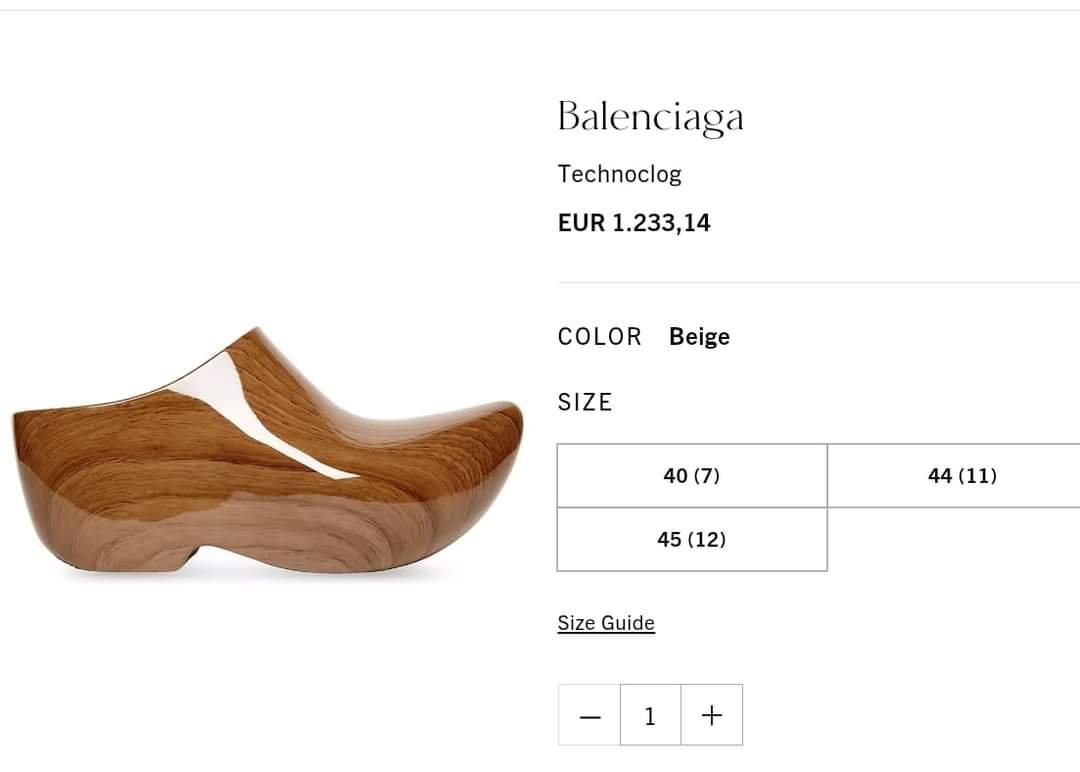
Task: Click the COLOR label
Action: (x=600, y=337)
